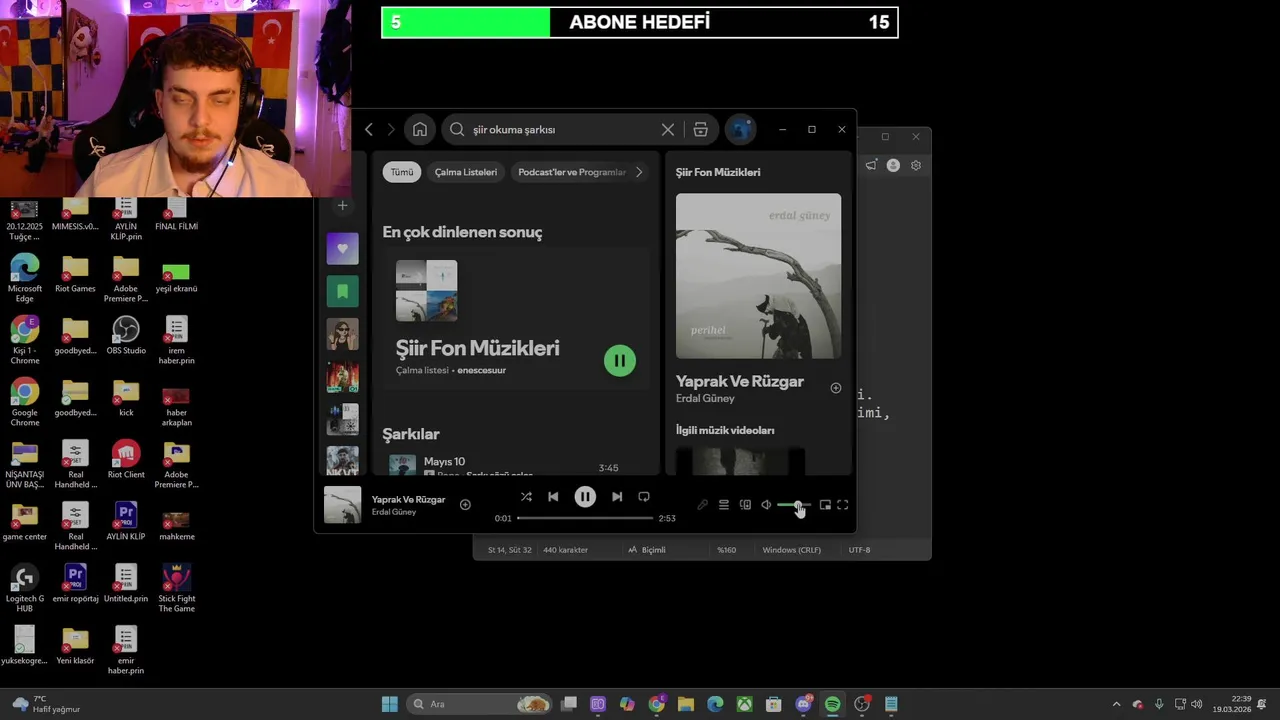Click the plus icon in the Spotify library sidebar
Image resolution: width=1280 pixels, height=720 pixels.
[x=342, y=205]
